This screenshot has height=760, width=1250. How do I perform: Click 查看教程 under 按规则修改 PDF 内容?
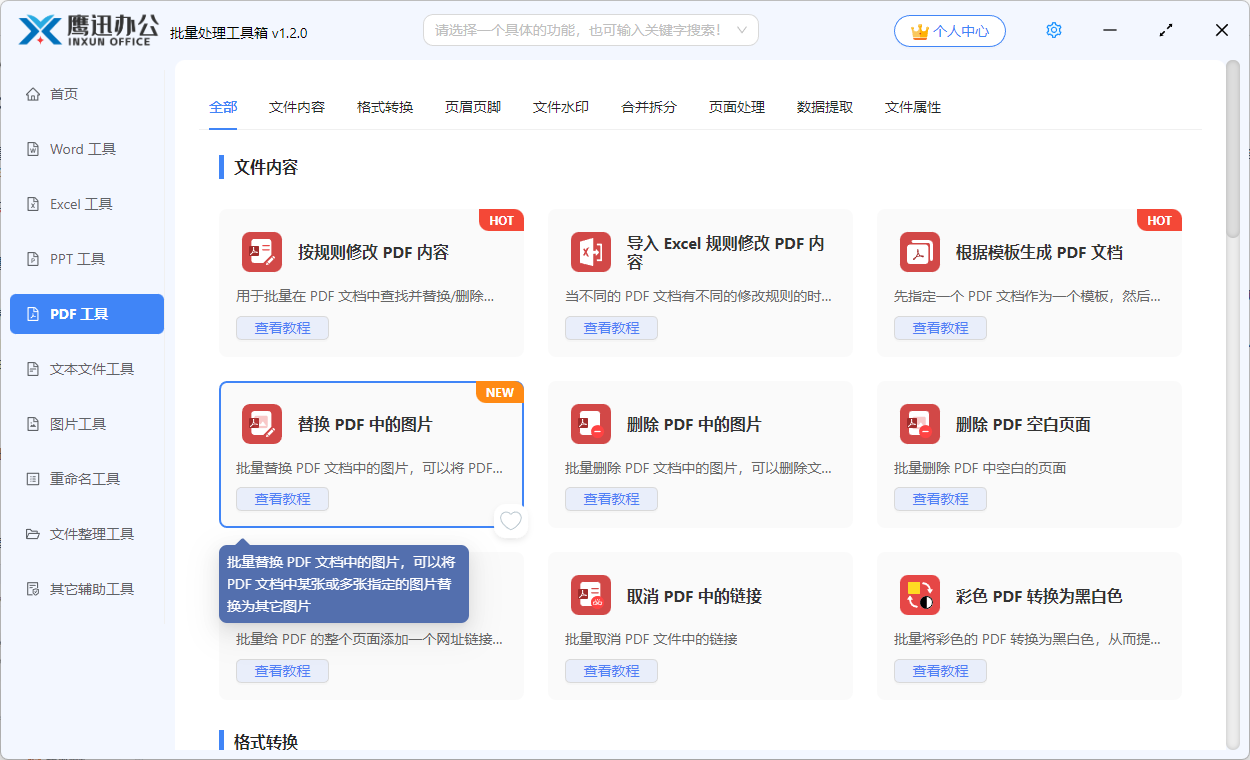coord(282,327)
